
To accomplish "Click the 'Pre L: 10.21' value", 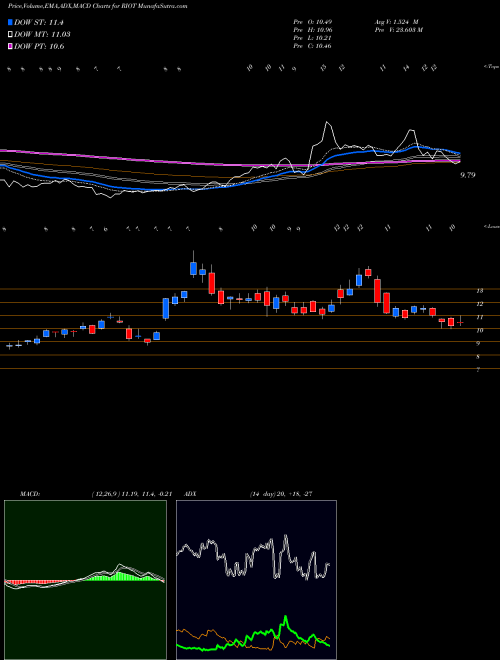I will pyautogui.click(x=313, y=38).
